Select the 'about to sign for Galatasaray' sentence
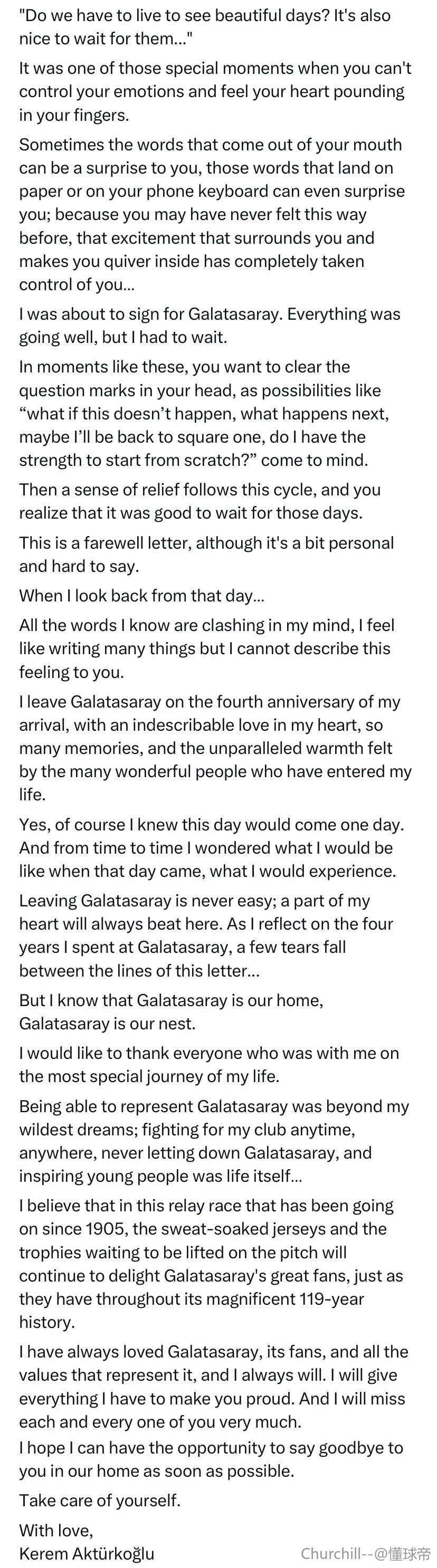The height and width of the screenshot is (1568, 437). 210,325
